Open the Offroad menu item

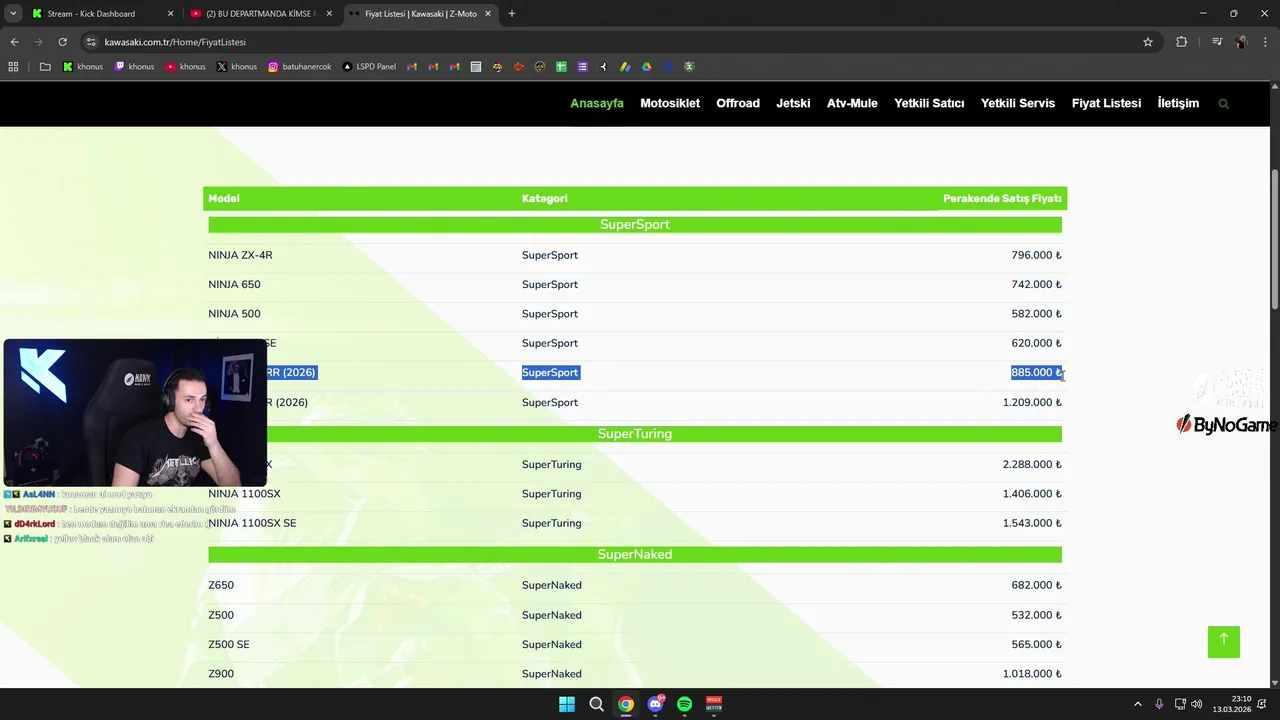point(738,103)
